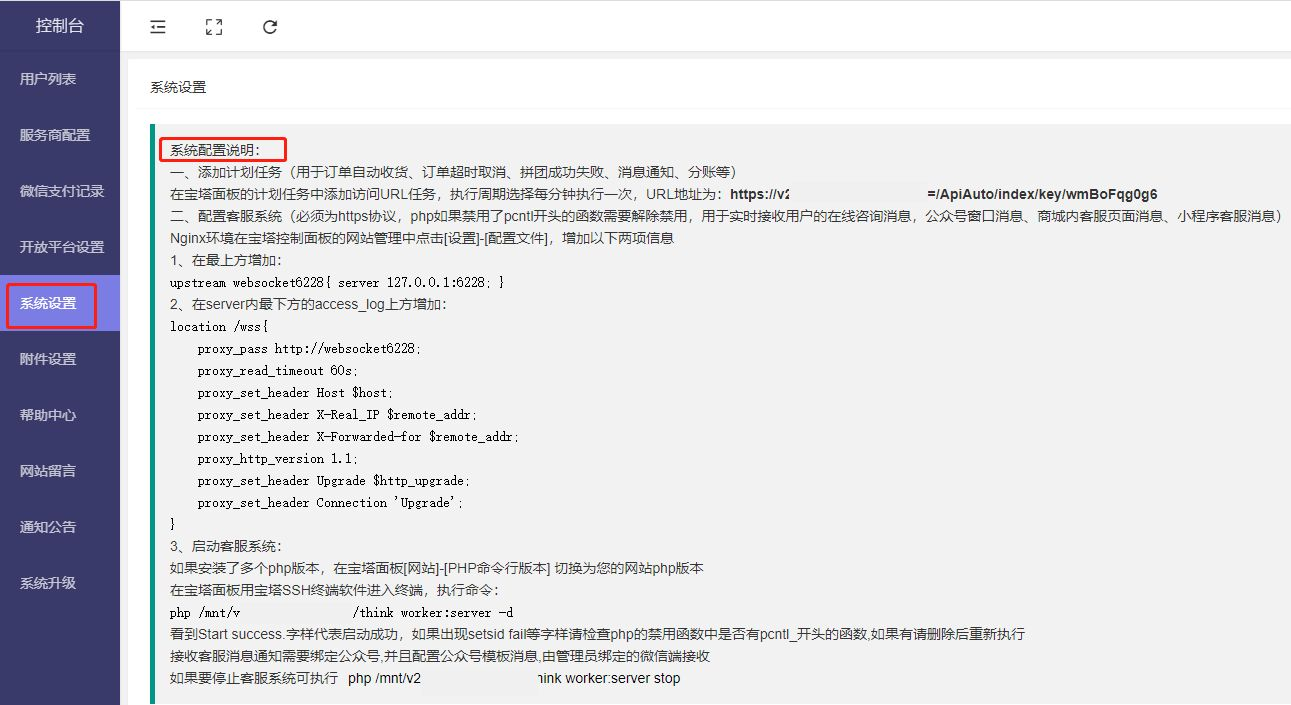Click the upstream websocket6228 code line
Image resolution: width=1291 pixels, height=705 pixels.
coord(337,283)
